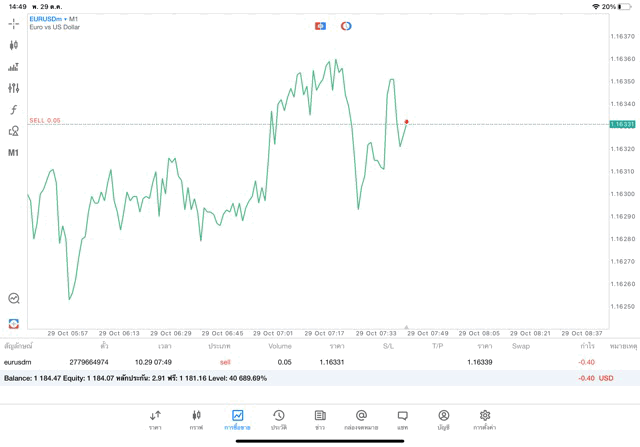Open the M1 timeframe selector
This screenshot has height=447, width=640.
pos(14,153)
